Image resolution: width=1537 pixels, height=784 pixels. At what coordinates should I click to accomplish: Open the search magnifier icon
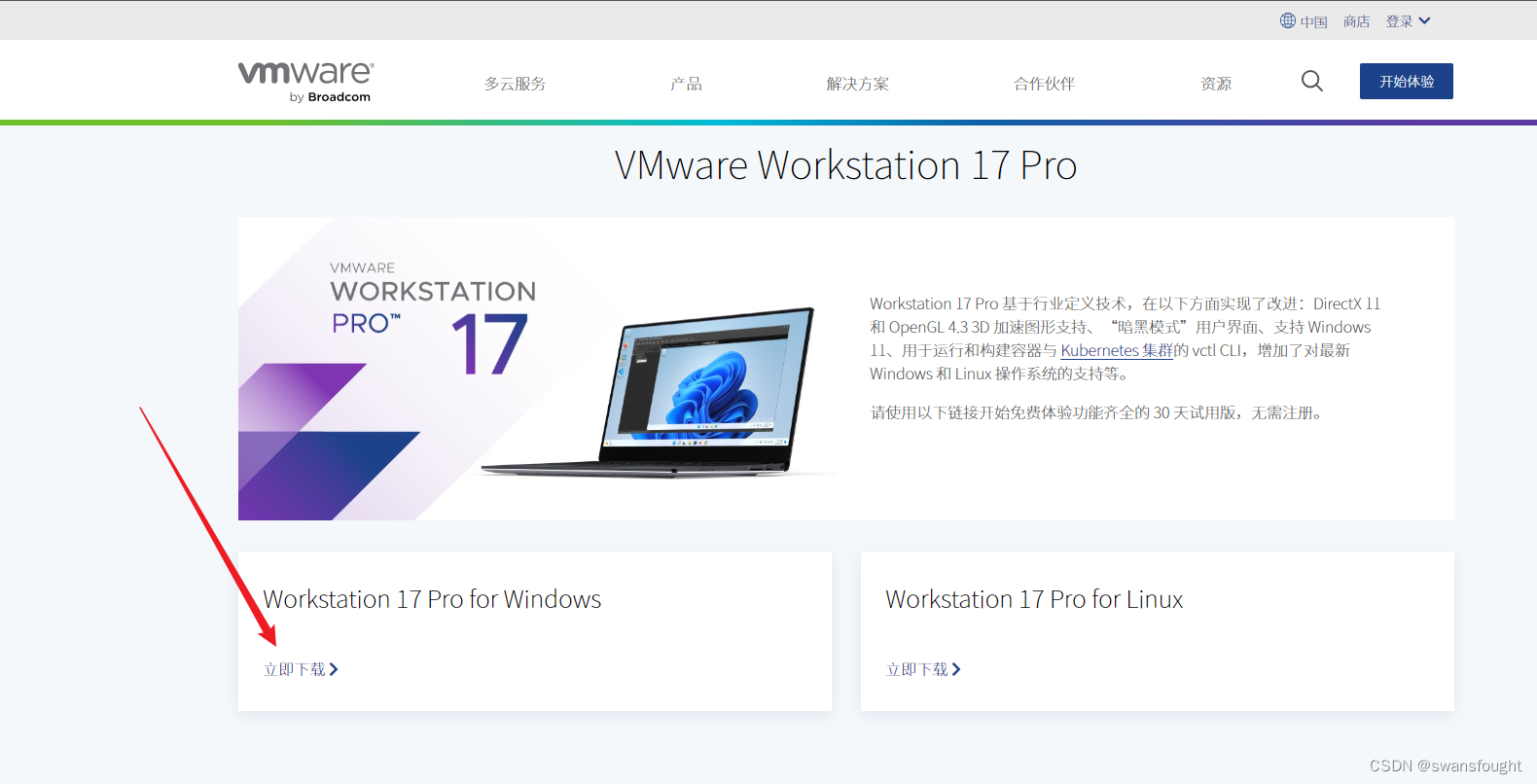coord(1312,81)
